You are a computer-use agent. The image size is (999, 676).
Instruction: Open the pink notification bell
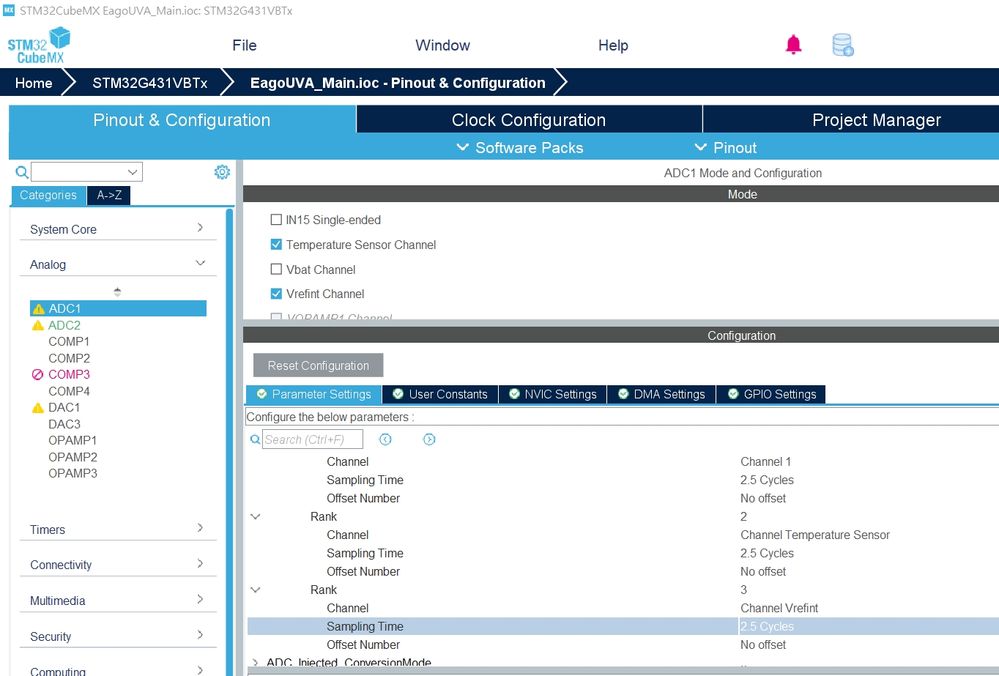(793, 45)
